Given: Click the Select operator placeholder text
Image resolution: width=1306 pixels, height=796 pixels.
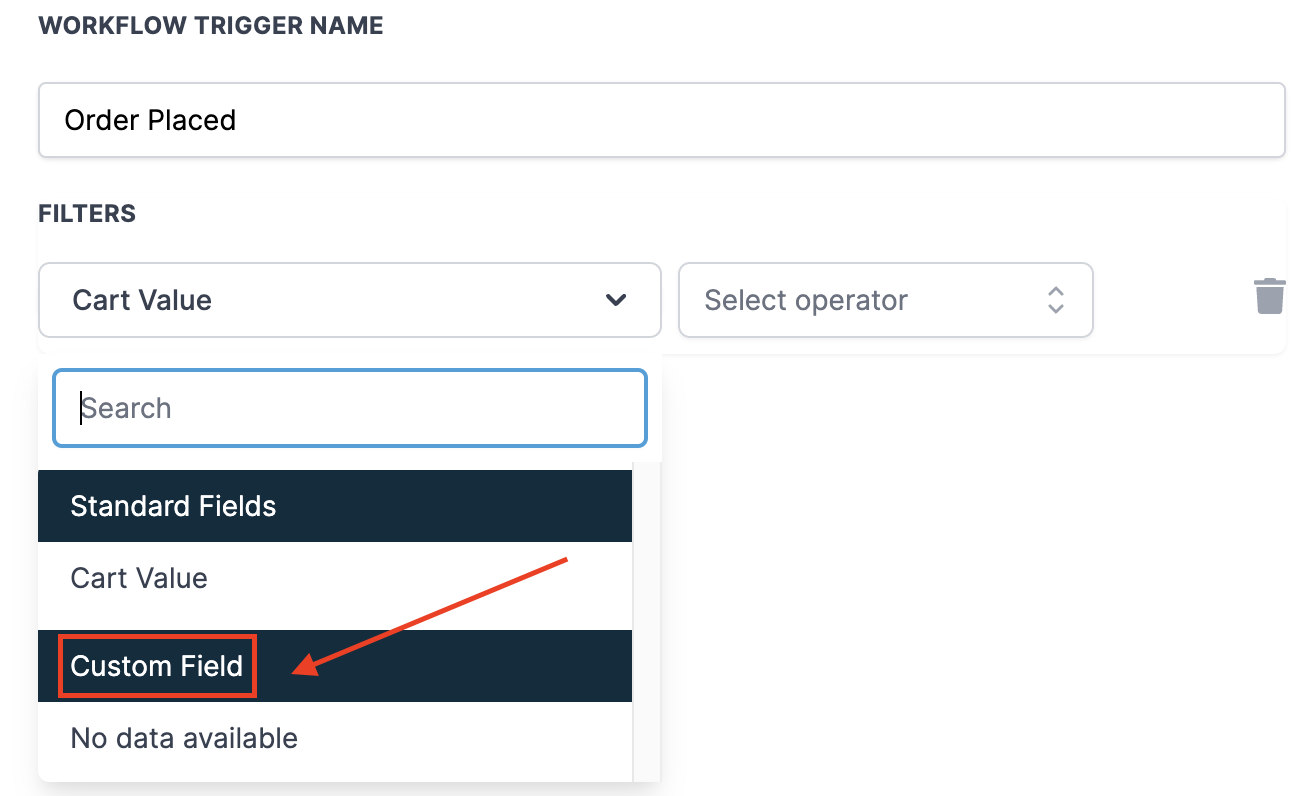Looking at the screenshot, I should tap(806, 300).
